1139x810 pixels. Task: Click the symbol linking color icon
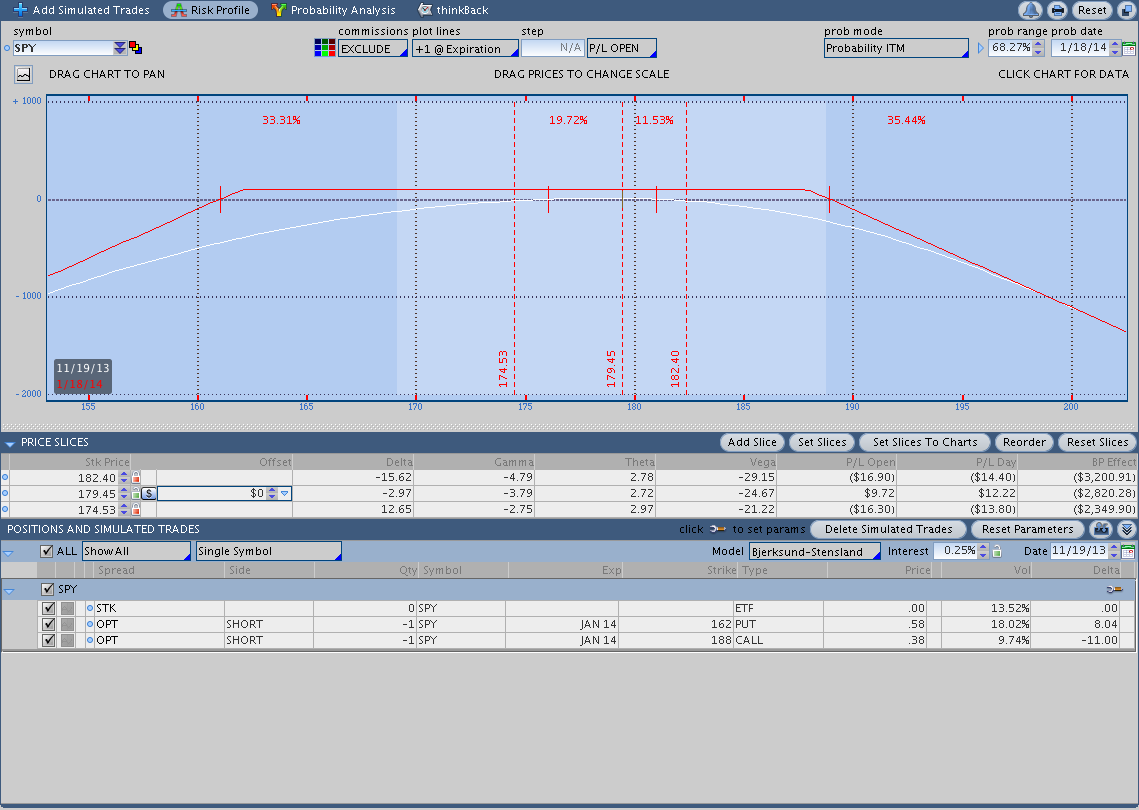(135, 48)
